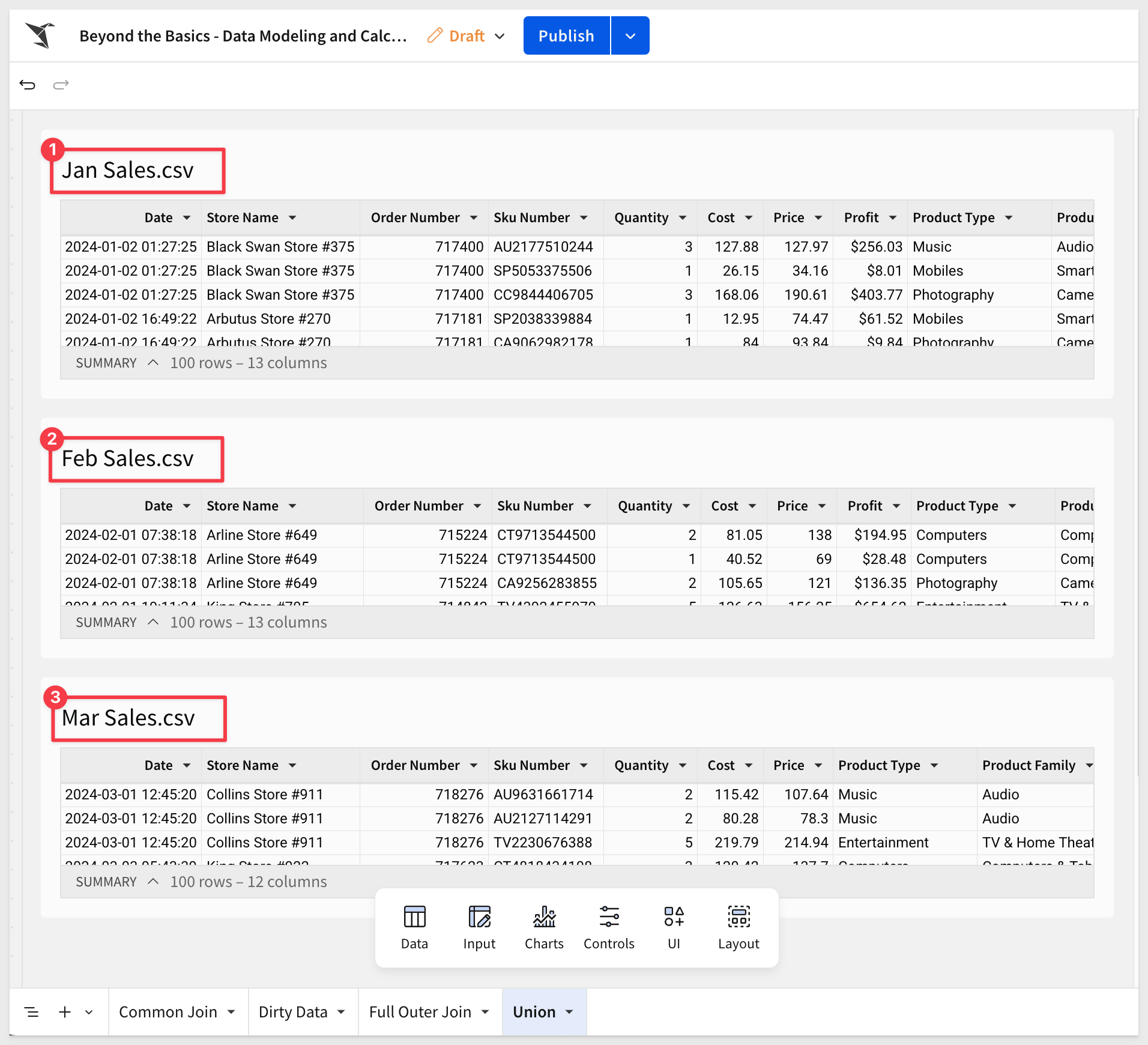The width and height of the screenshot is (1148, 1045).
Task: Open the Layout element menu
Action: coord(739,927)
